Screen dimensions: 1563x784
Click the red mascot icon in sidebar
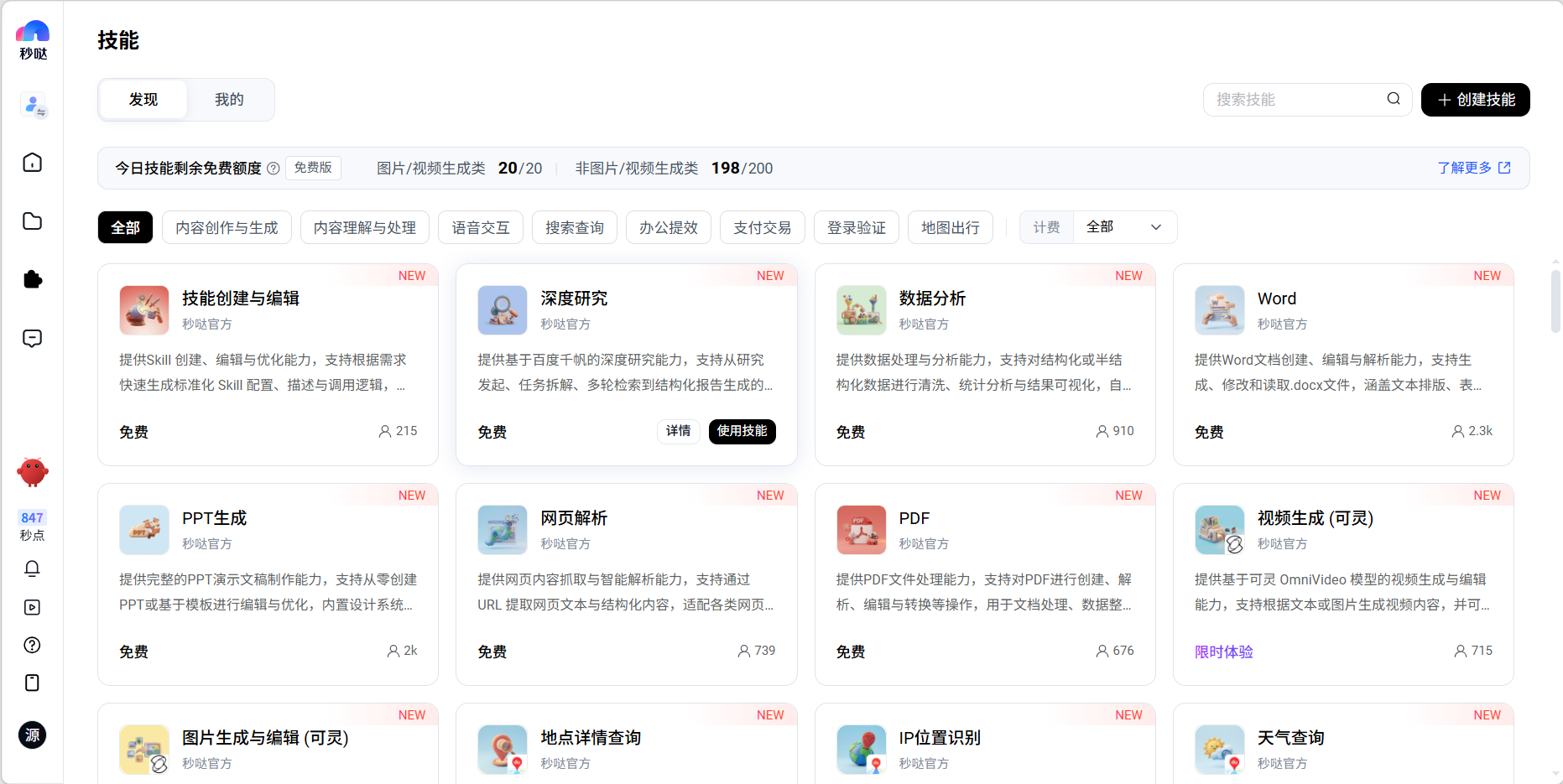coord(33,472)
